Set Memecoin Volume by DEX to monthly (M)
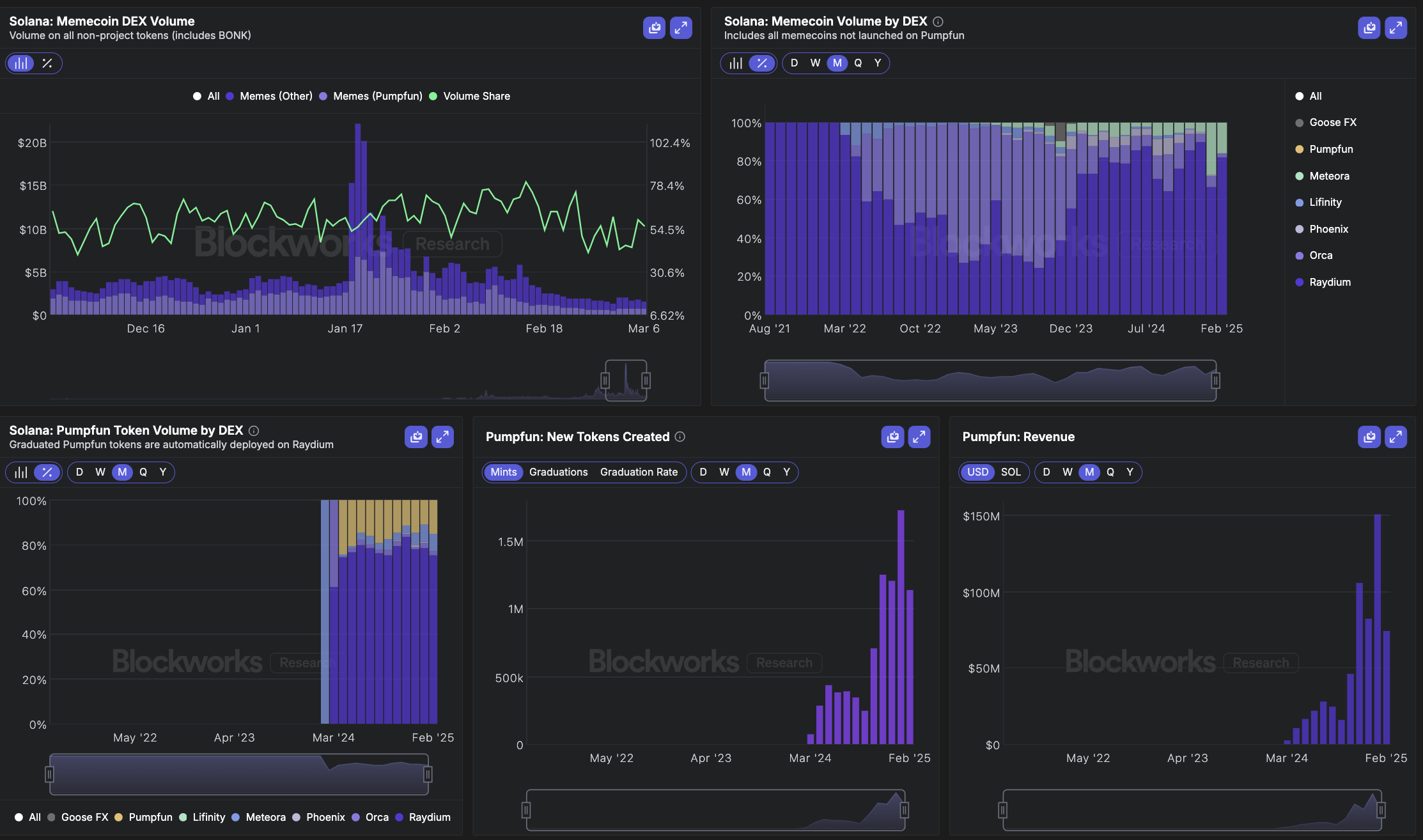The width and height of the screenshot is (1423, 840). tap(837, 63)
